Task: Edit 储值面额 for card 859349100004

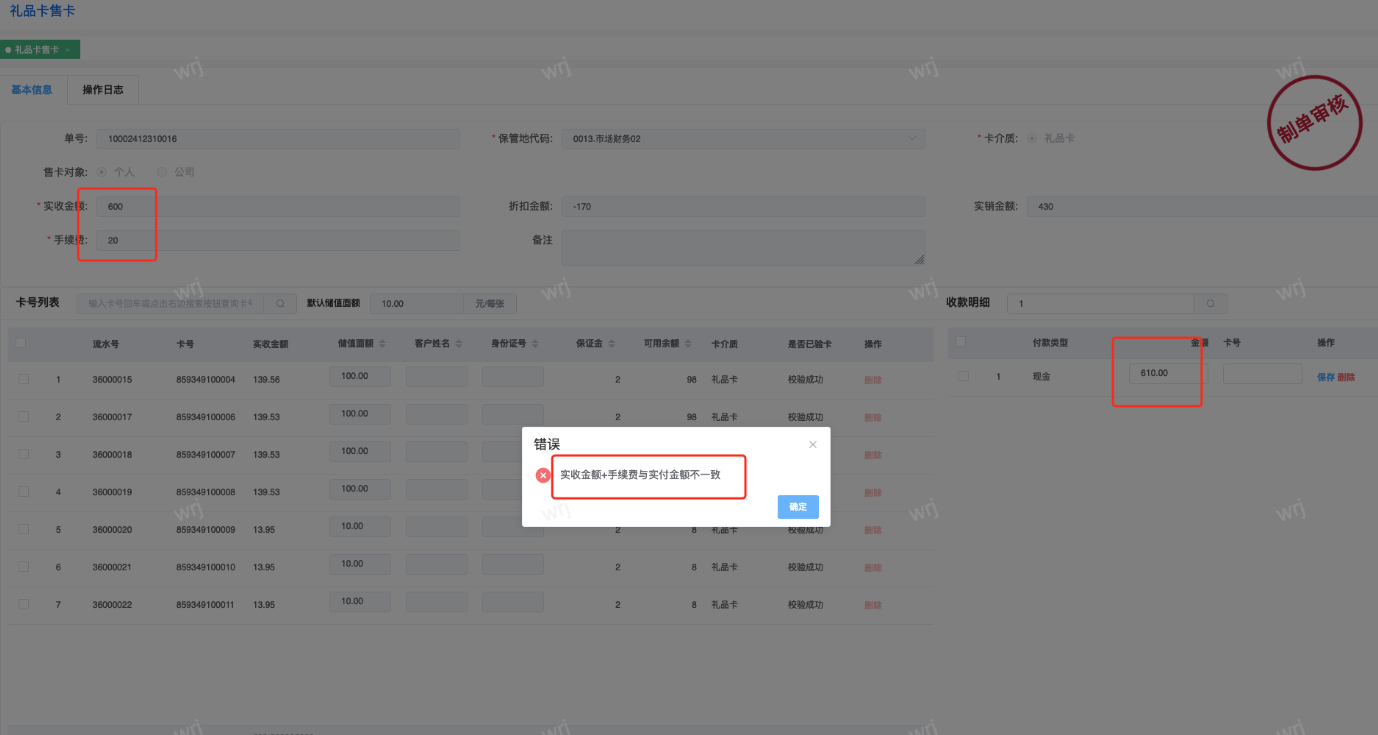Action: click(360, 376)
